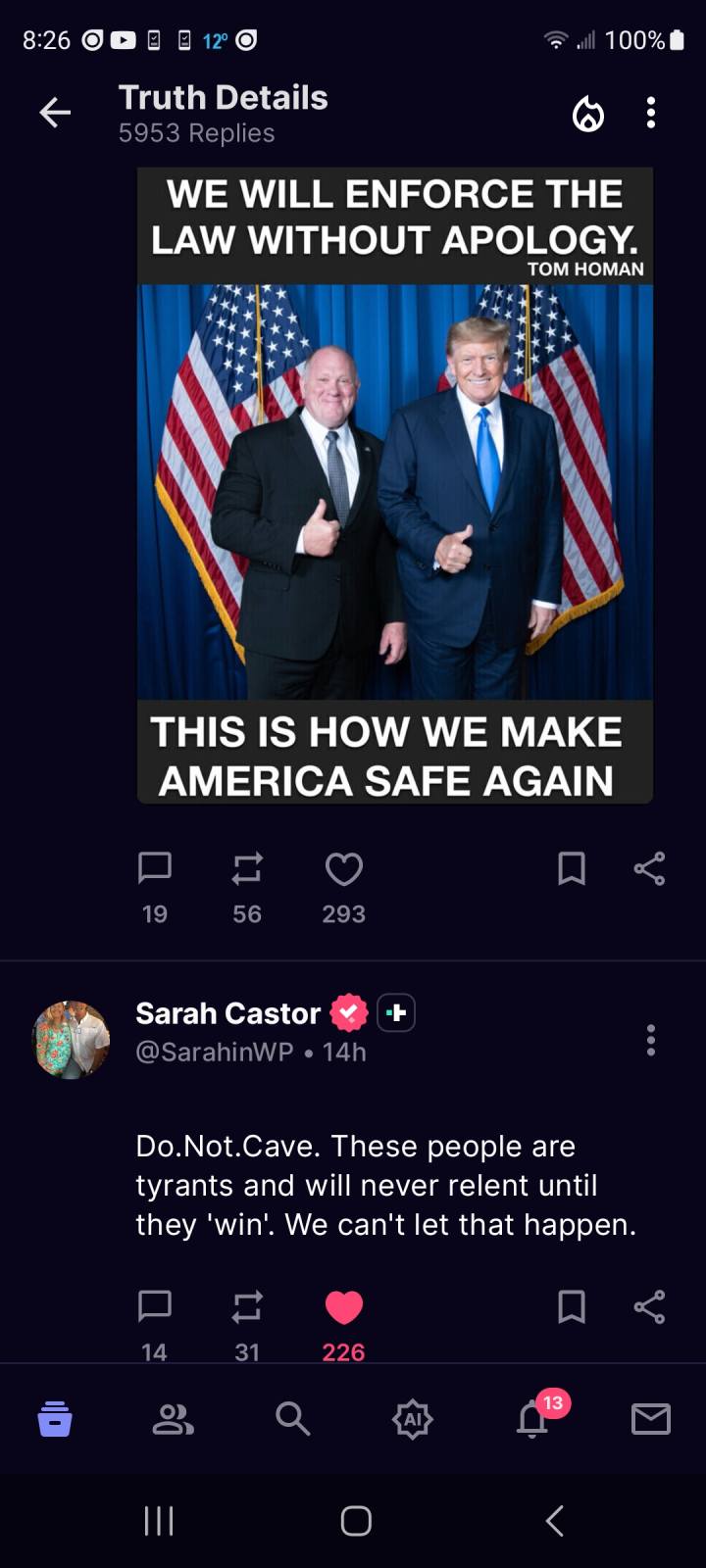Viewport: 706px width, 1568px height.
Task: Share the Tom Homan image post
Action: click(x=649, y=868)
